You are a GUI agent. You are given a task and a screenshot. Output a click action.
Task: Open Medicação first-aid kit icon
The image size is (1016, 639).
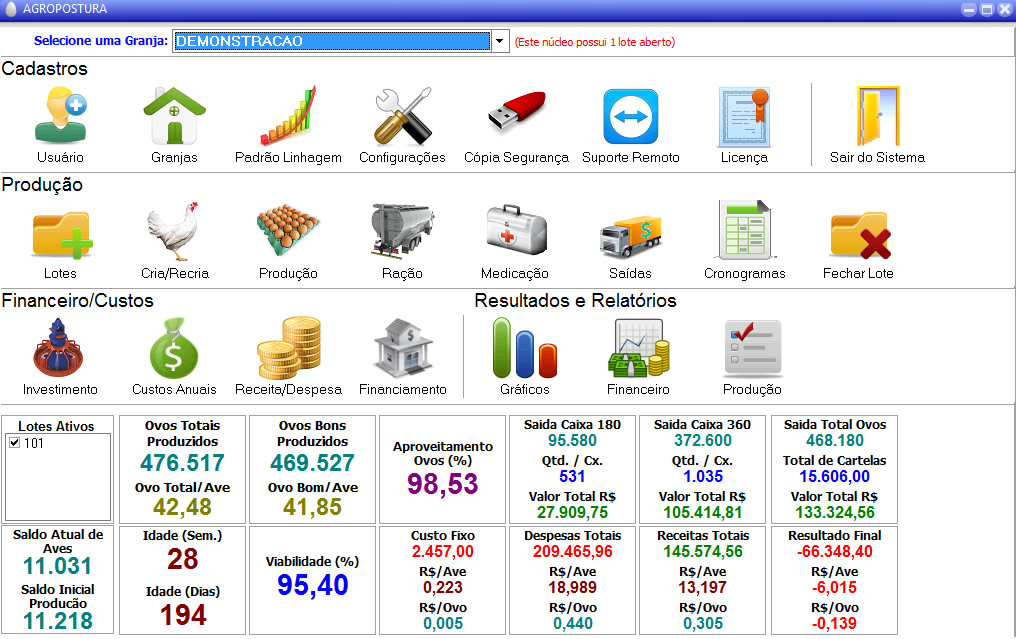(515, 232)
